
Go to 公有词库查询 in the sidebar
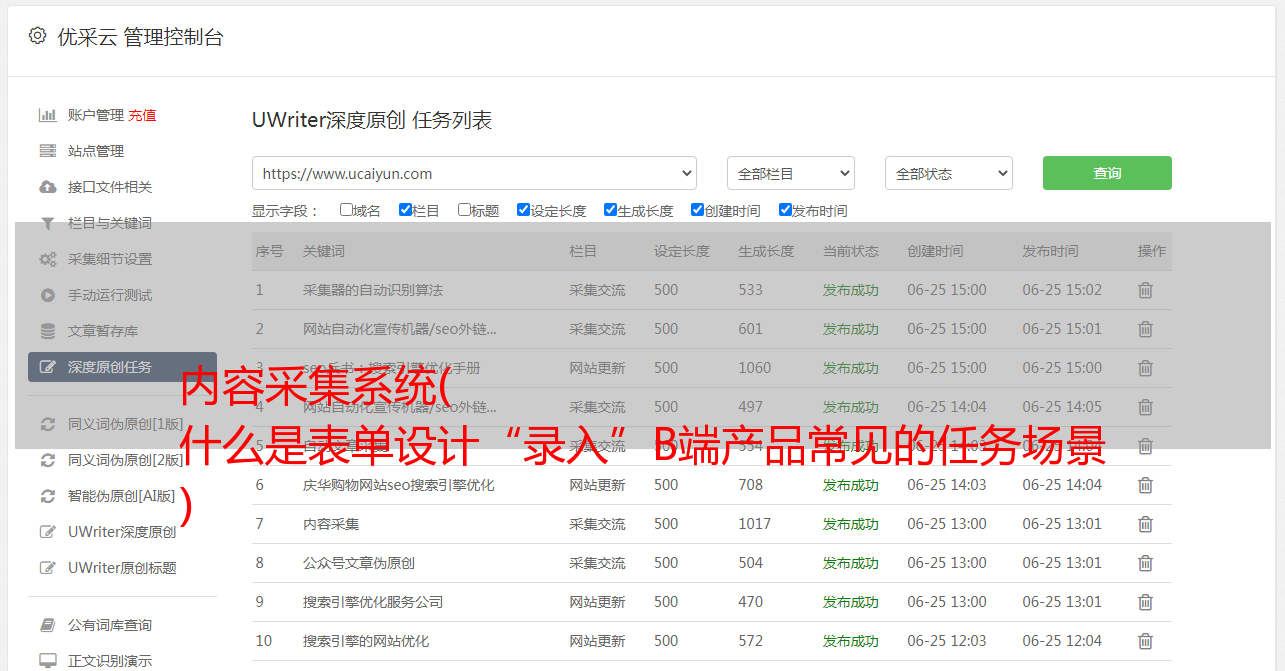tap(110, 625)
